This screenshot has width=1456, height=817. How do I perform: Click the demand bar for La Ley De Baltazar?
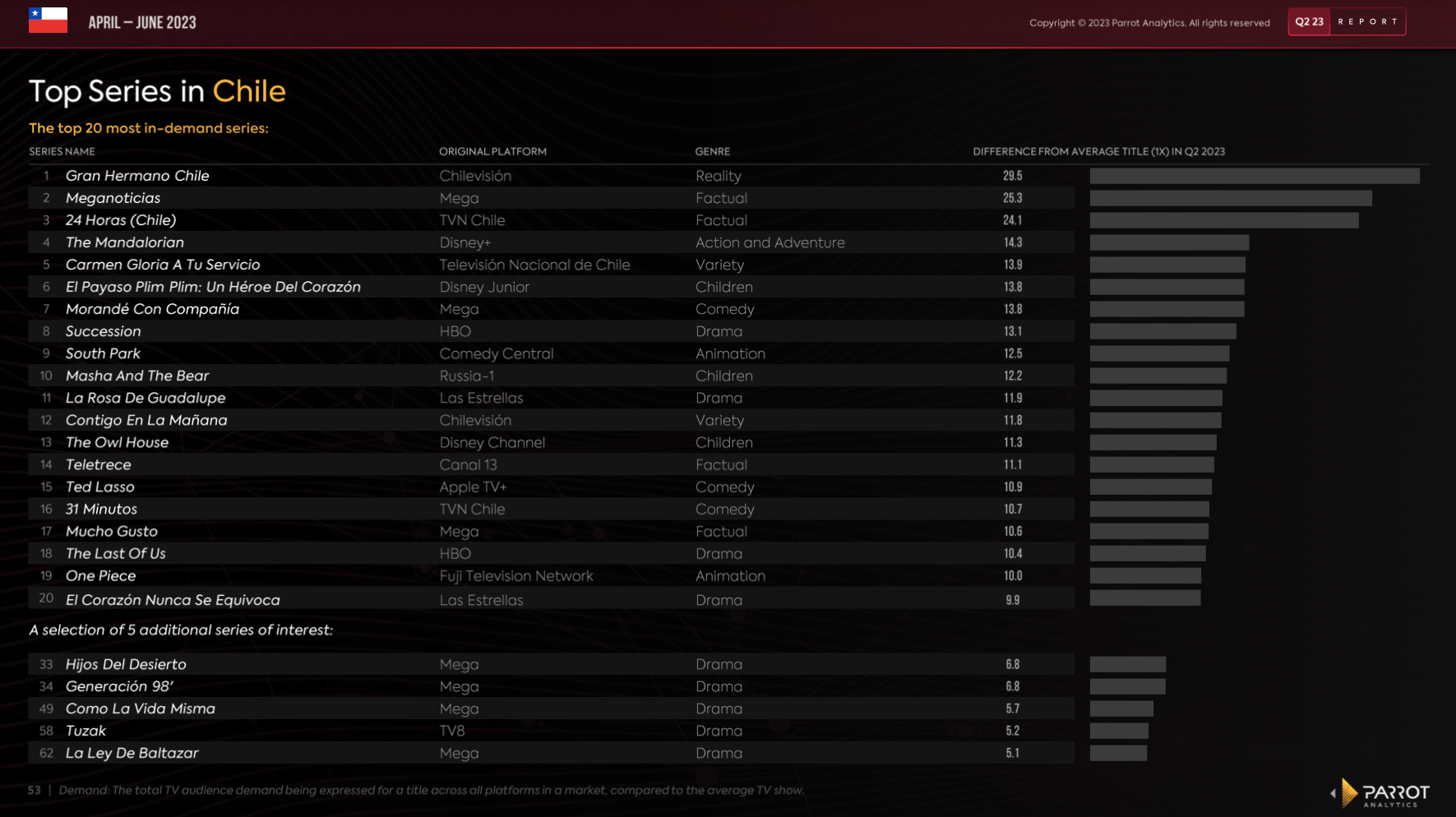[x=1118, y=753]
